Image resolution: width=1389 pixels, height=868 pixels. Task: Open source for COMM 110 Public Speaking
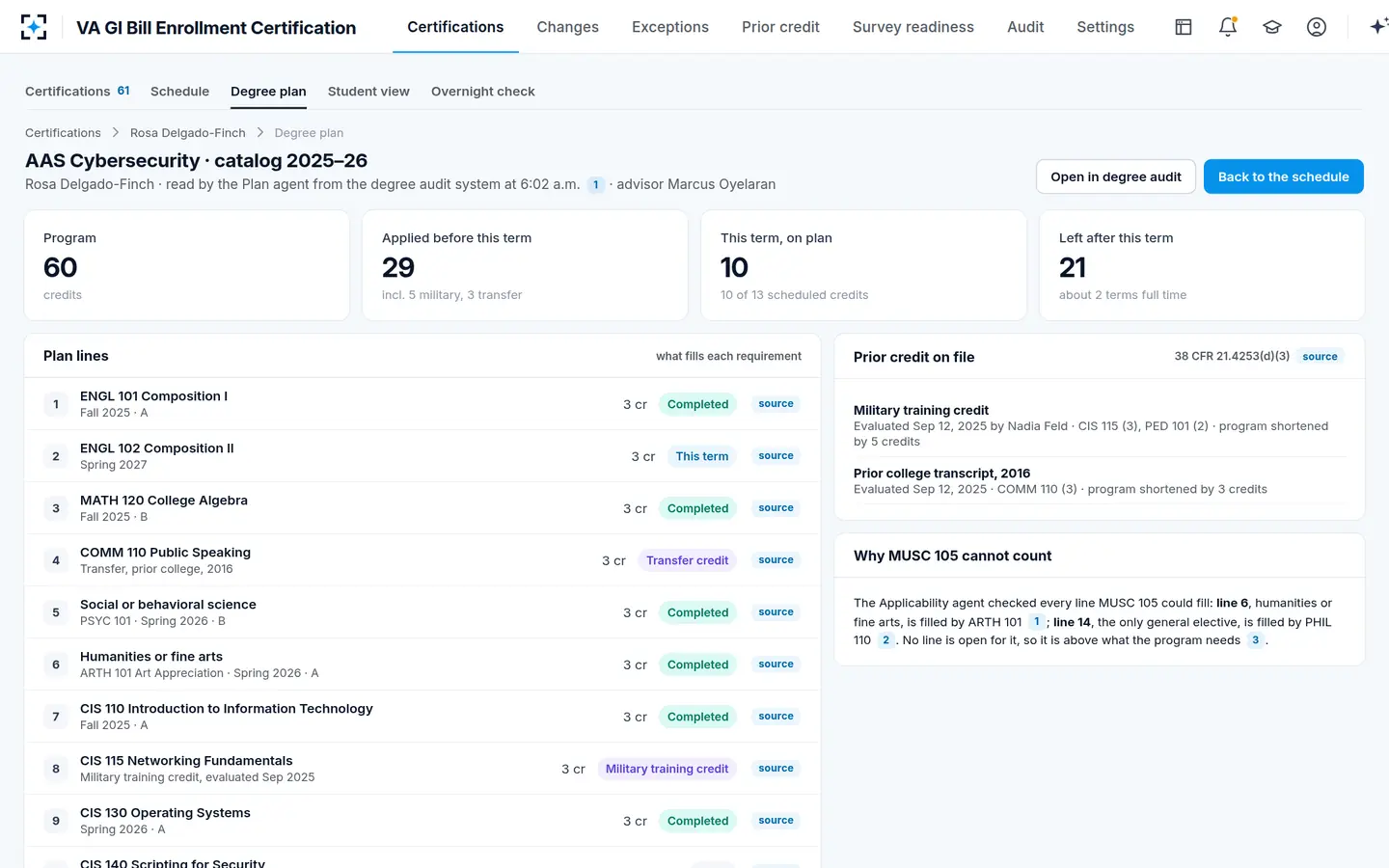coord(776,560)
